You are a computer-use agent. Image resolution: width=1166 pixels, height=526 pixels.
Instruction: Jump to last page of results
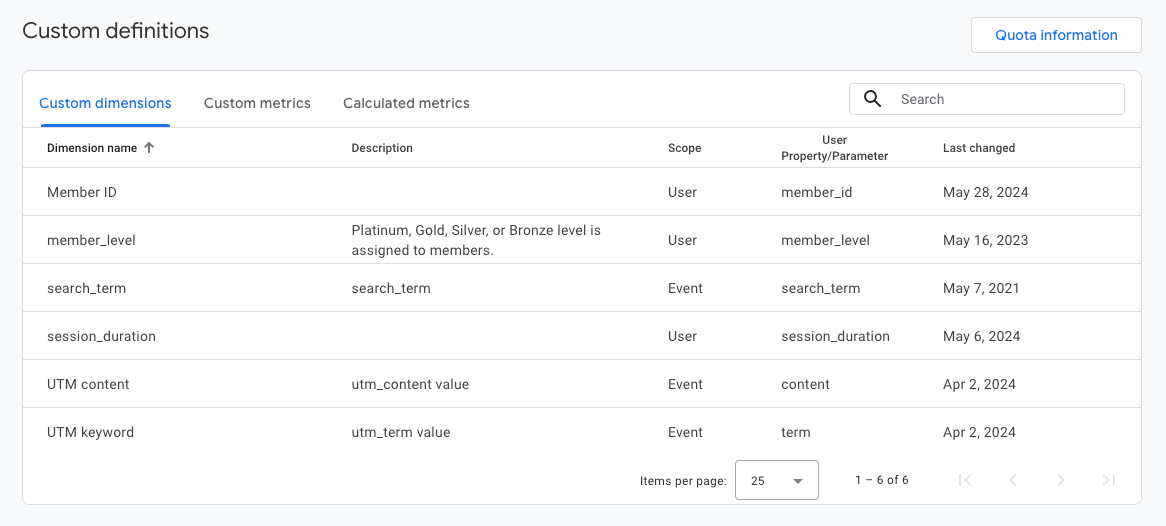click(1109, 480)
